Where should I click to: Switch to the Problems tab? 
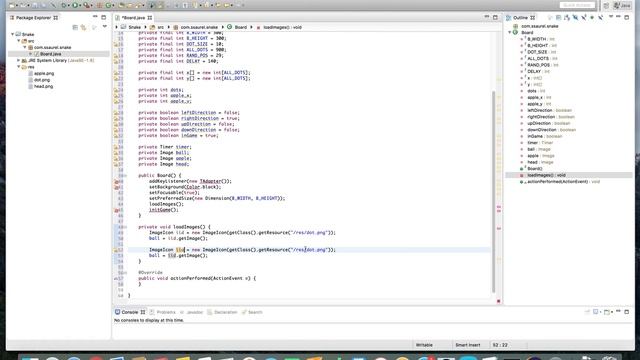(162, 312)
